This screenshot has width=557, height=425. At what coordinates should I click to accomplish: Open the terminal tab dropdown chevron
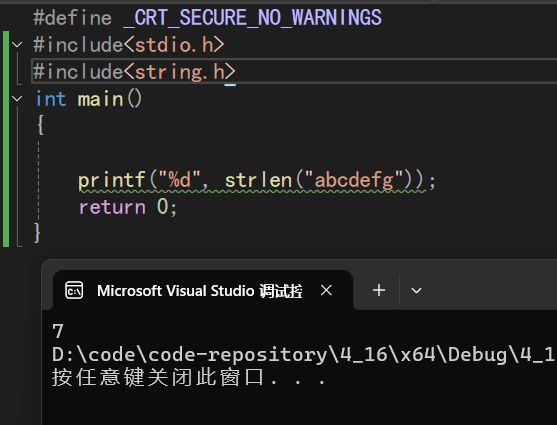pos(416,291)
